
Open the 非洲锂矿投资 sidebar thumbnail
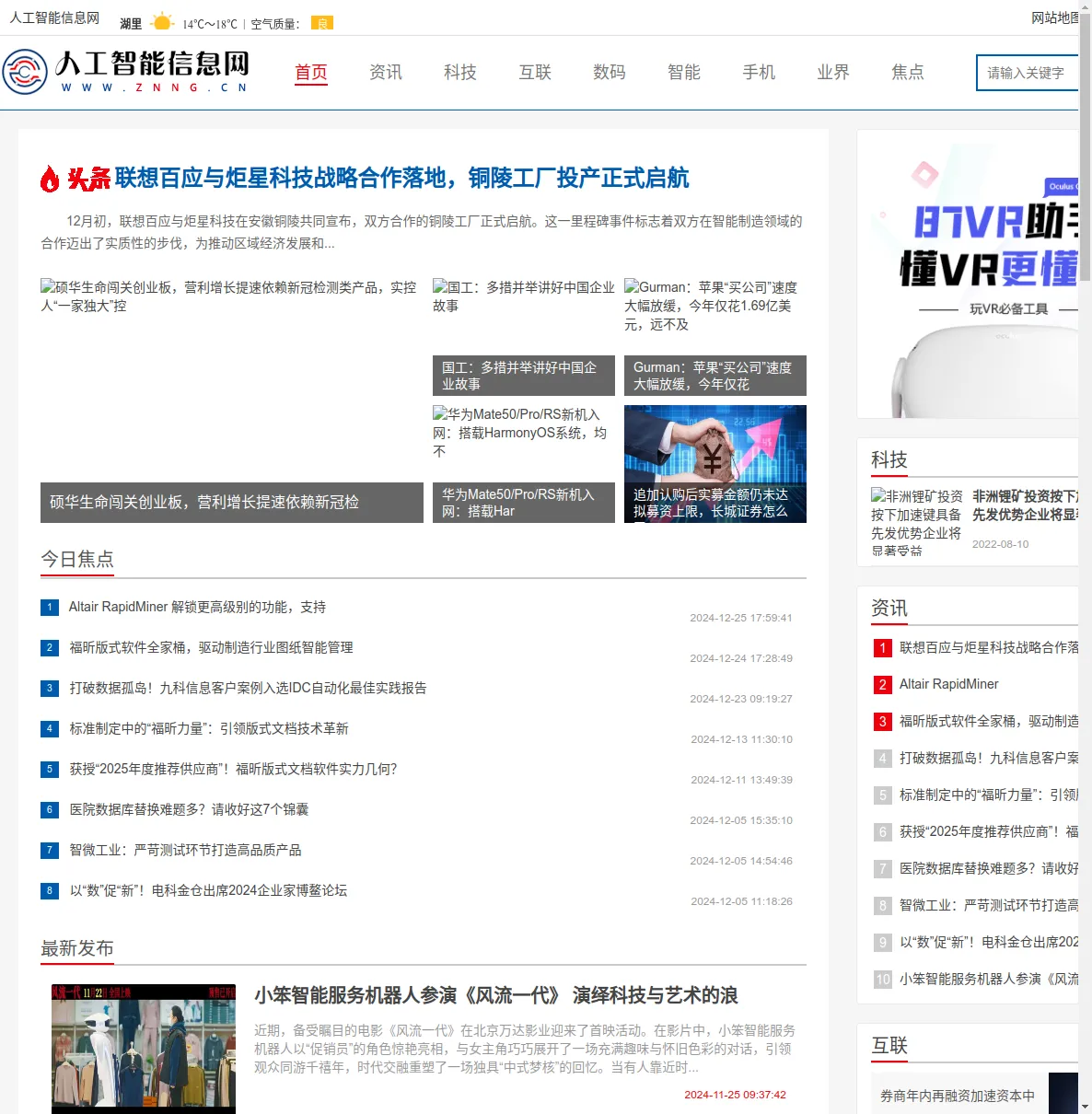click(x=917, y=522)
